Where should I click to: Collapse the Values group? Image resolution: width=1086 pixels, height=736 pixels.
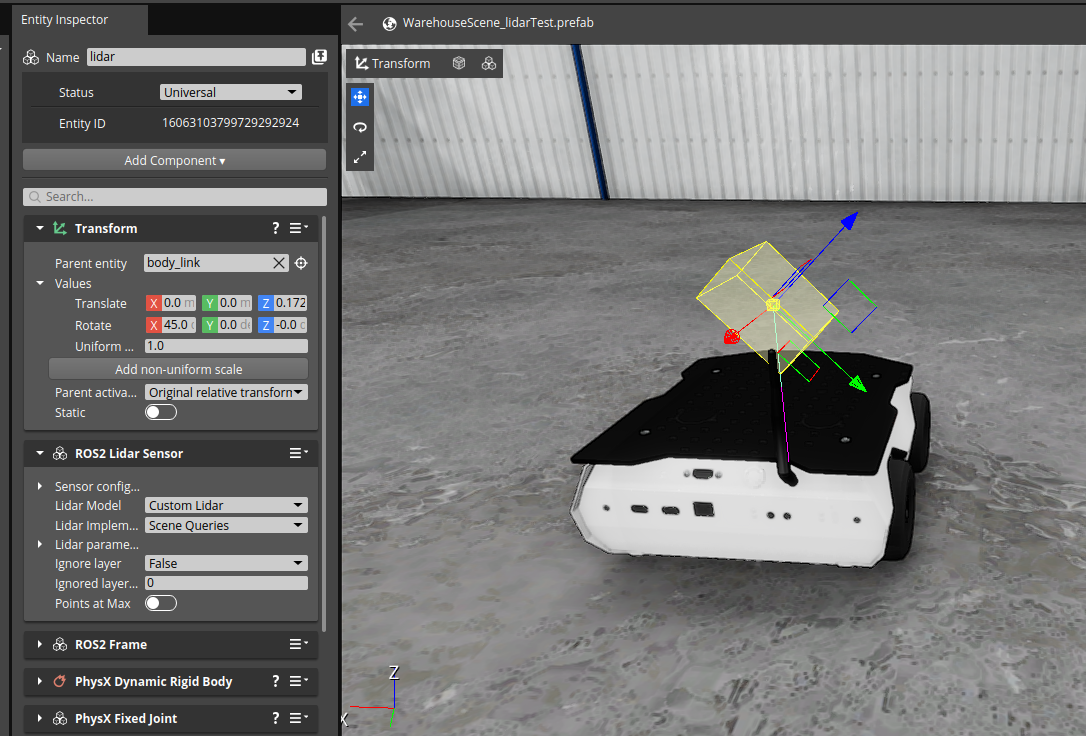click(x=39, y=283)
